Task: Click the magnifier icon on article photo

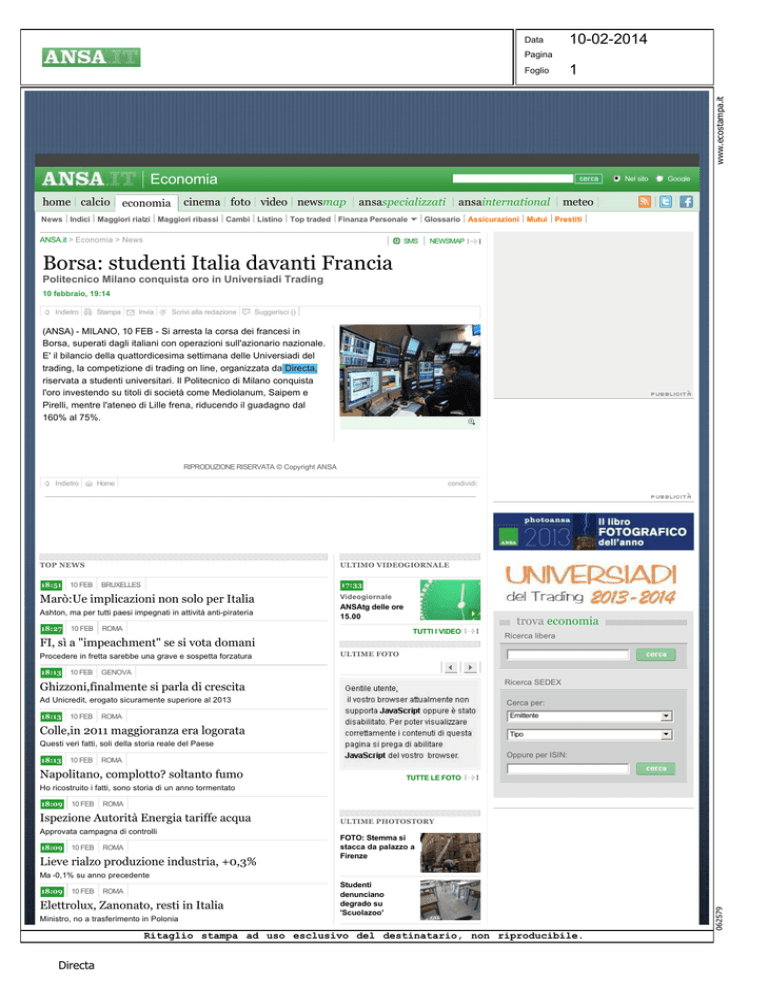Action: point(471,424)
